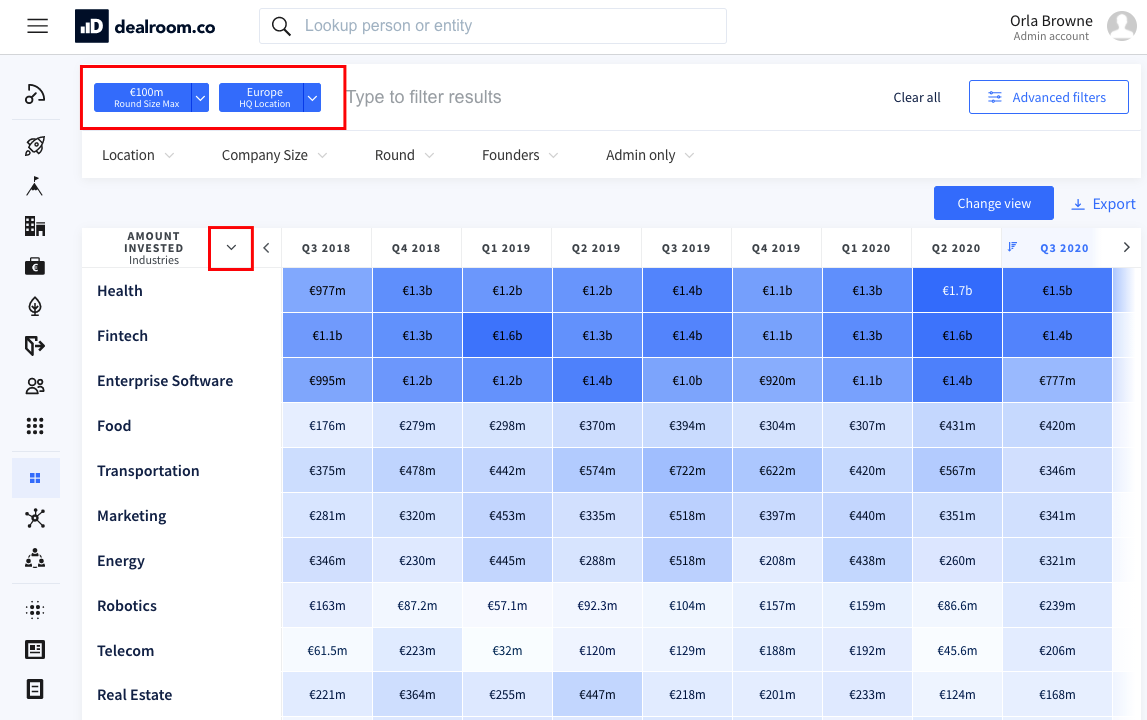Open the Company Size filter menu

pyautogui.click(x=275, y=155)
